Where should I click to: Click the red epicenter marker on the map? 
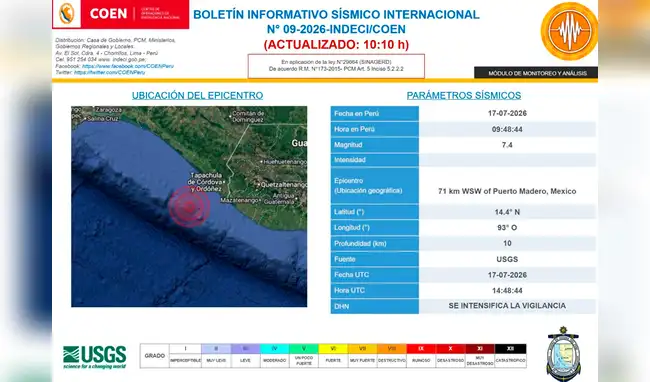(189, 206)
